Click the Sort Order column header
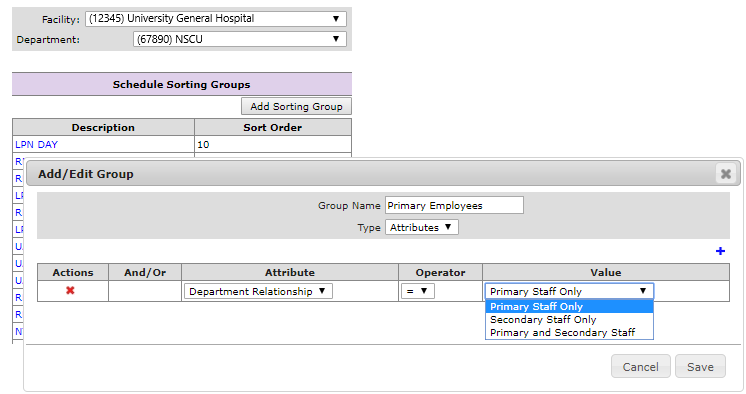746x394 pixels. (273, 128)
